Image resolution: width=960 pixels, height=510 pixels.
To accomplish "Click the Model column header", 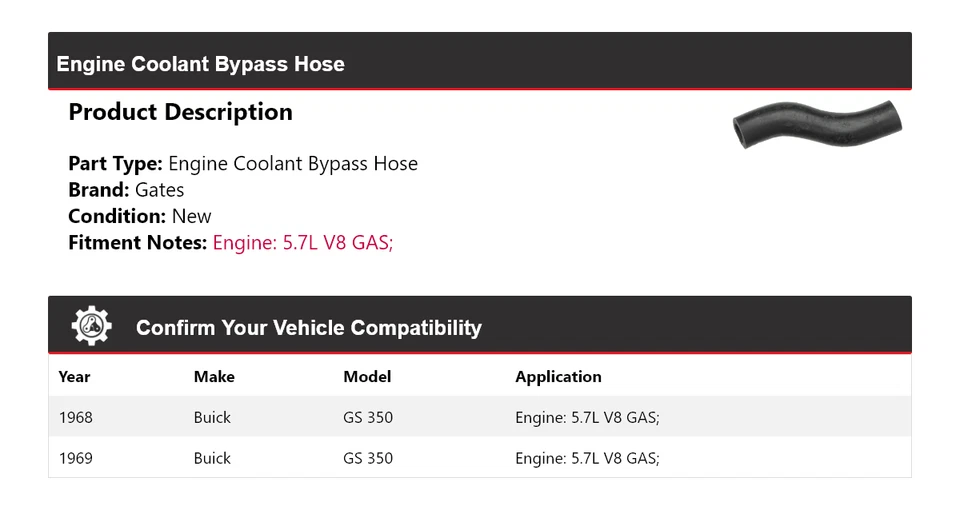I will (x=367, y=377).
